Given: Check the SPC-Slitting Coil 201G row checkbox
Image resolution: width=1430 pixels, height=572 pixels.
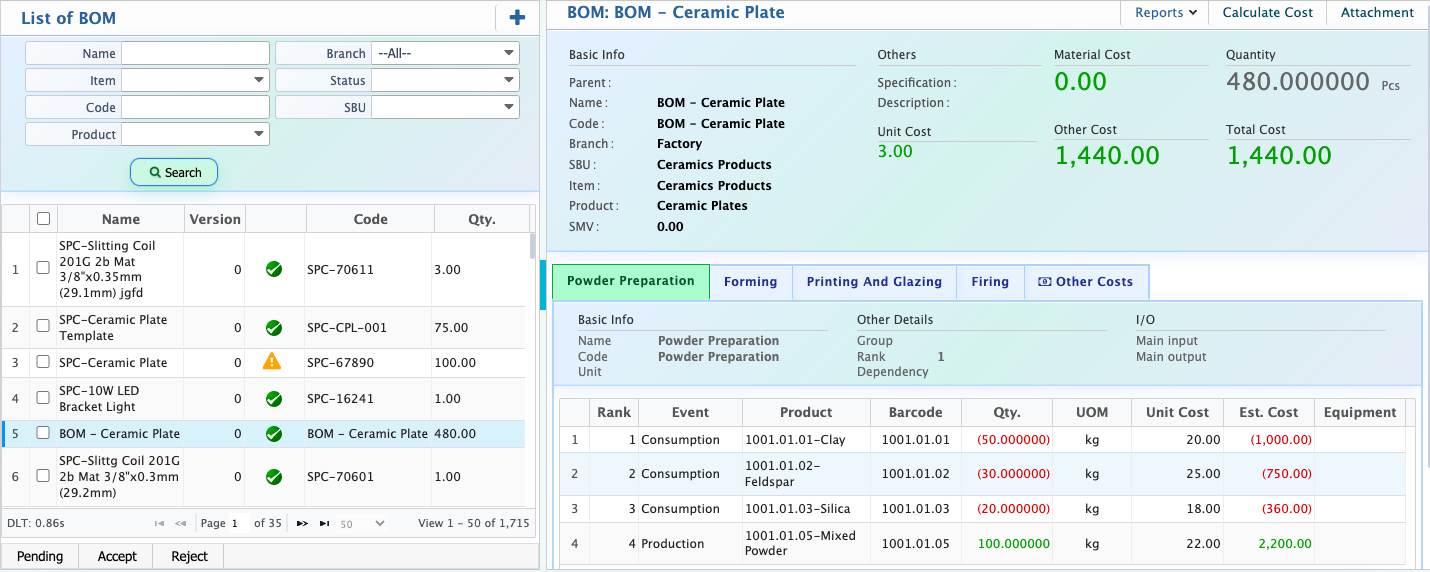Looking at the screenshot, I should click(x=43, y=268).
